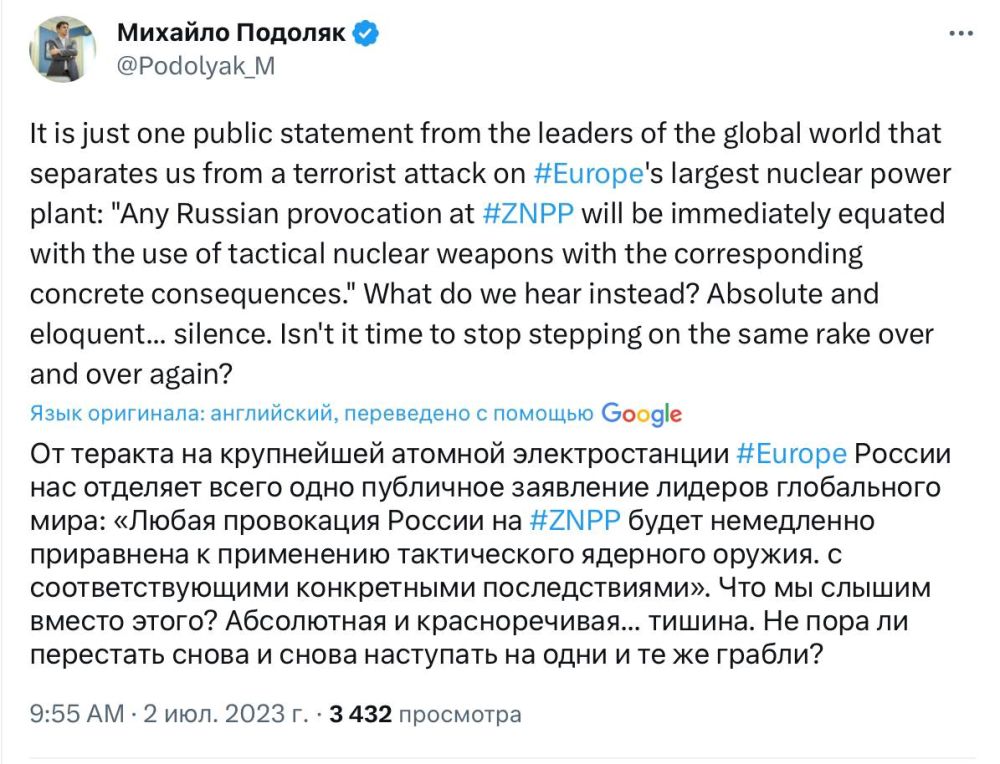The image size is (1000, 764).
Task: Click the blue verified checkmark badge
Action: click(x=366, y=33)
